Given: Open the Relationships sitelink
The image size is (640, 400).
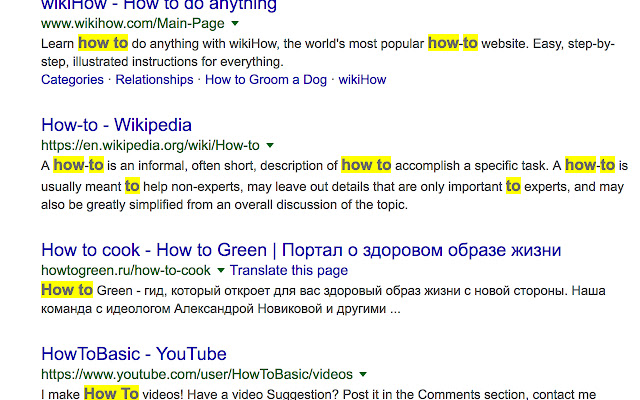Looking at the screenshot, I should pos(154,79).
